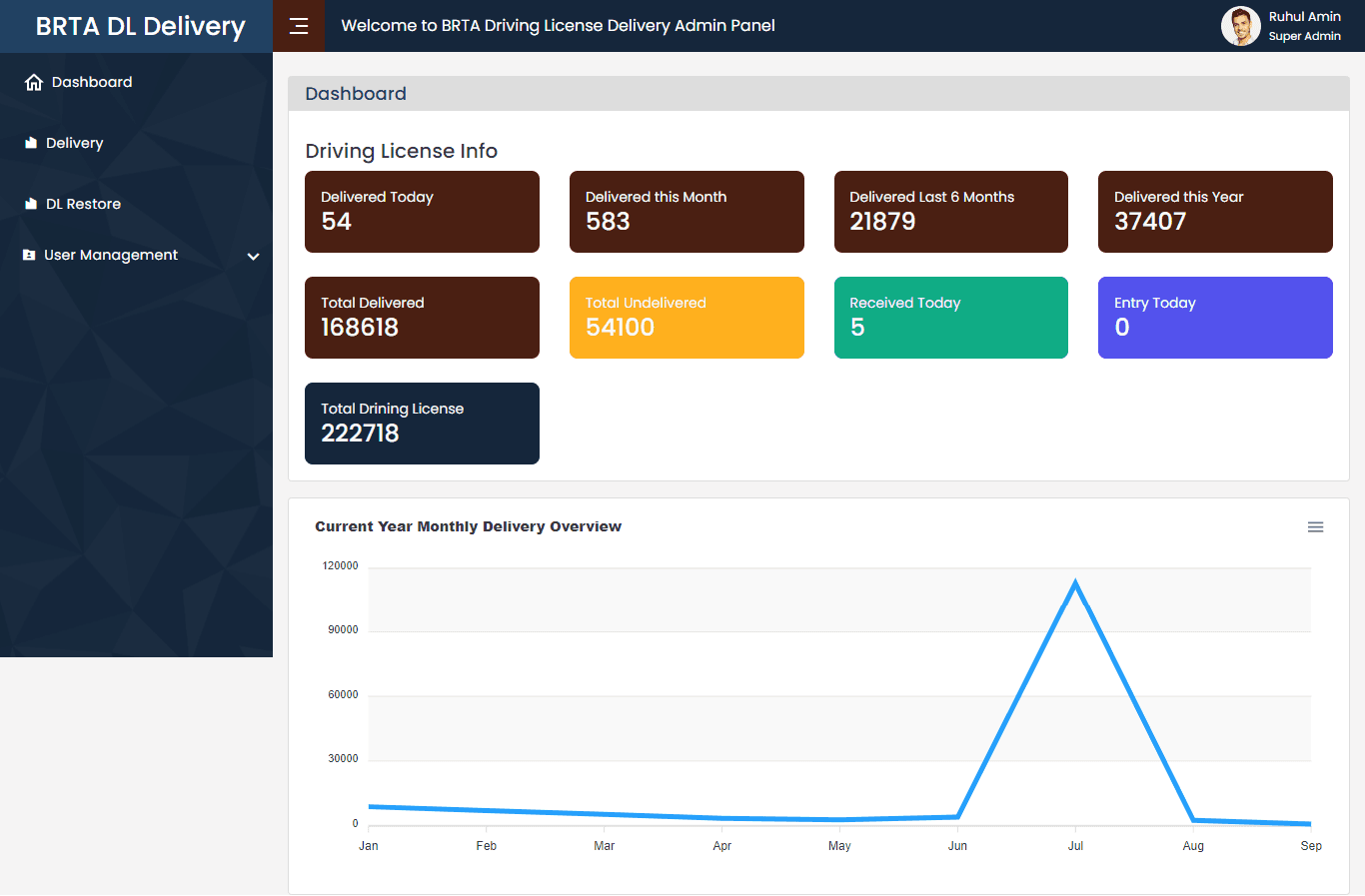
Task: Select the Total Drining License card
Action: [422, 424]
